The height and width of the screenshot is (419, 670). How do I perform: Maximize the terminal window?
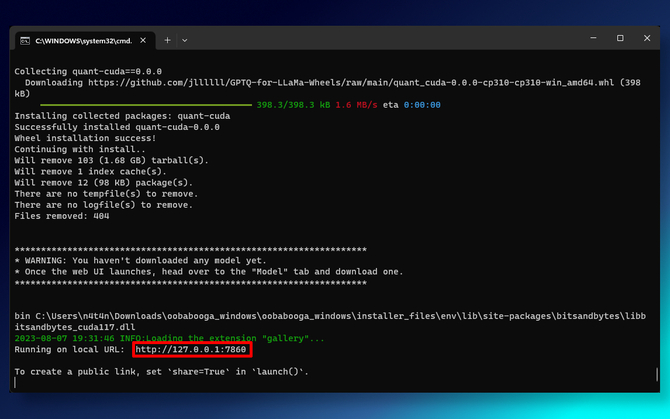[620, 38]
